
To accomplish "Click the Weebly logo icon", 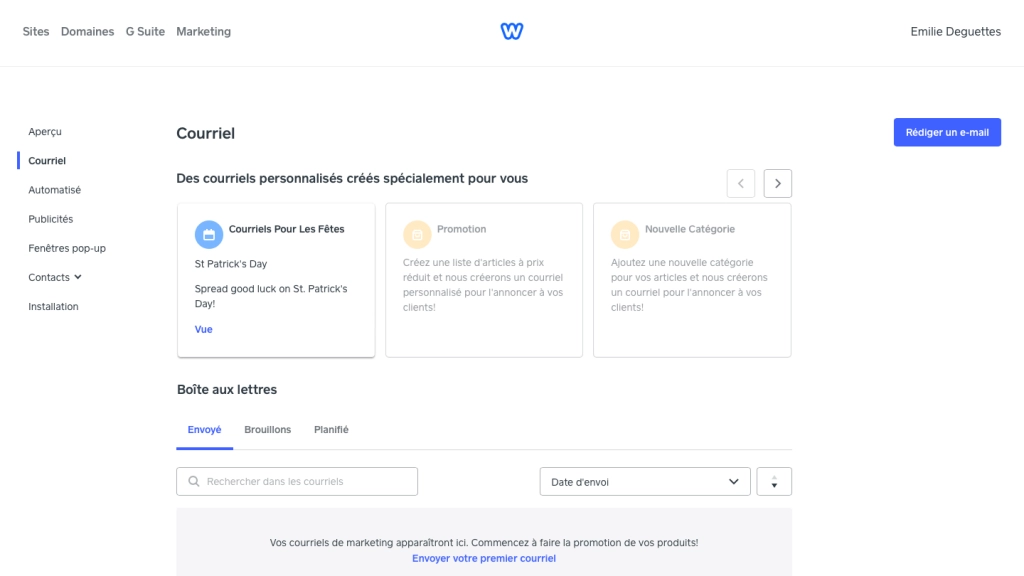I will [x=511, y=31].
